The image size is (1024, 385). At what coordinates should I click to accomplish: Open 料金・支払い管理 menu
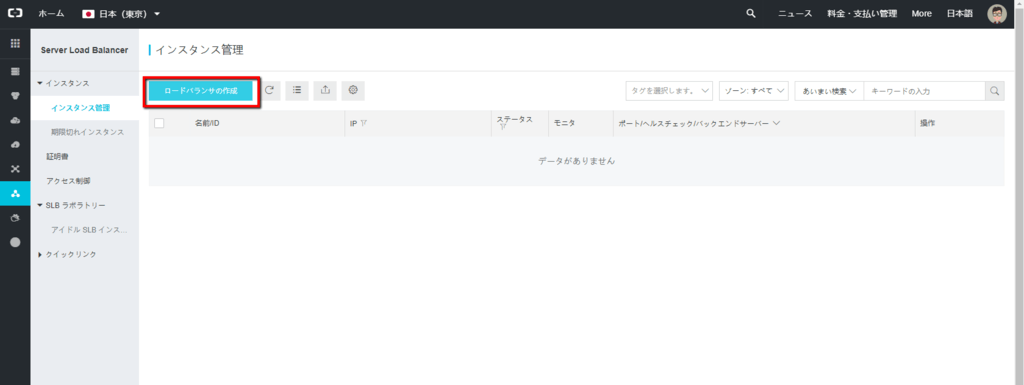pos(862,13)
